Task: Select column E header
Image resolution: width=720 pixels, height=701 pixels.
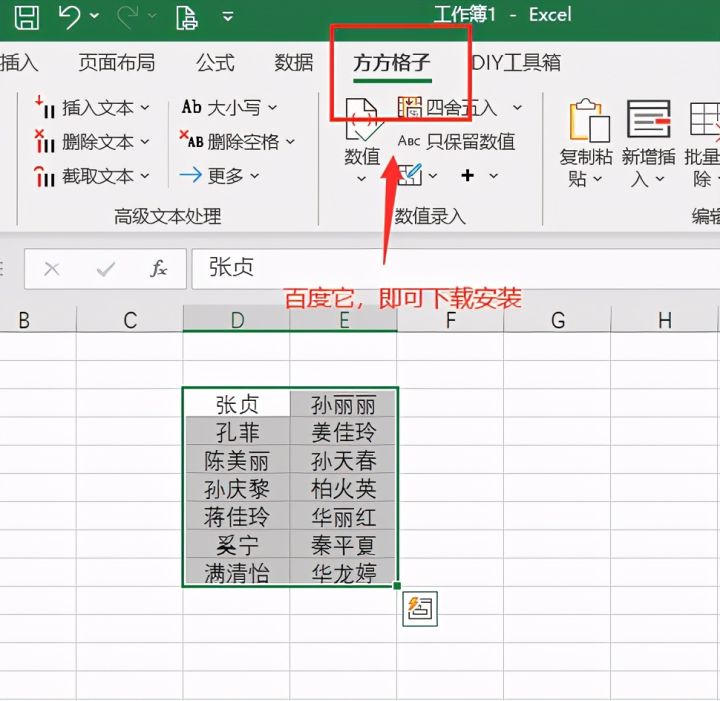Action: click(343, 320)
